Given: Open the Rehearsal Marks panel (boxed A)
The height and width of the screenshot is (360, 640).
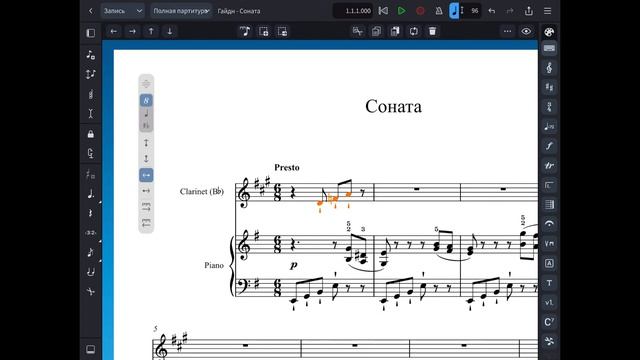Looking at the screenshot, I should [549, 263].
